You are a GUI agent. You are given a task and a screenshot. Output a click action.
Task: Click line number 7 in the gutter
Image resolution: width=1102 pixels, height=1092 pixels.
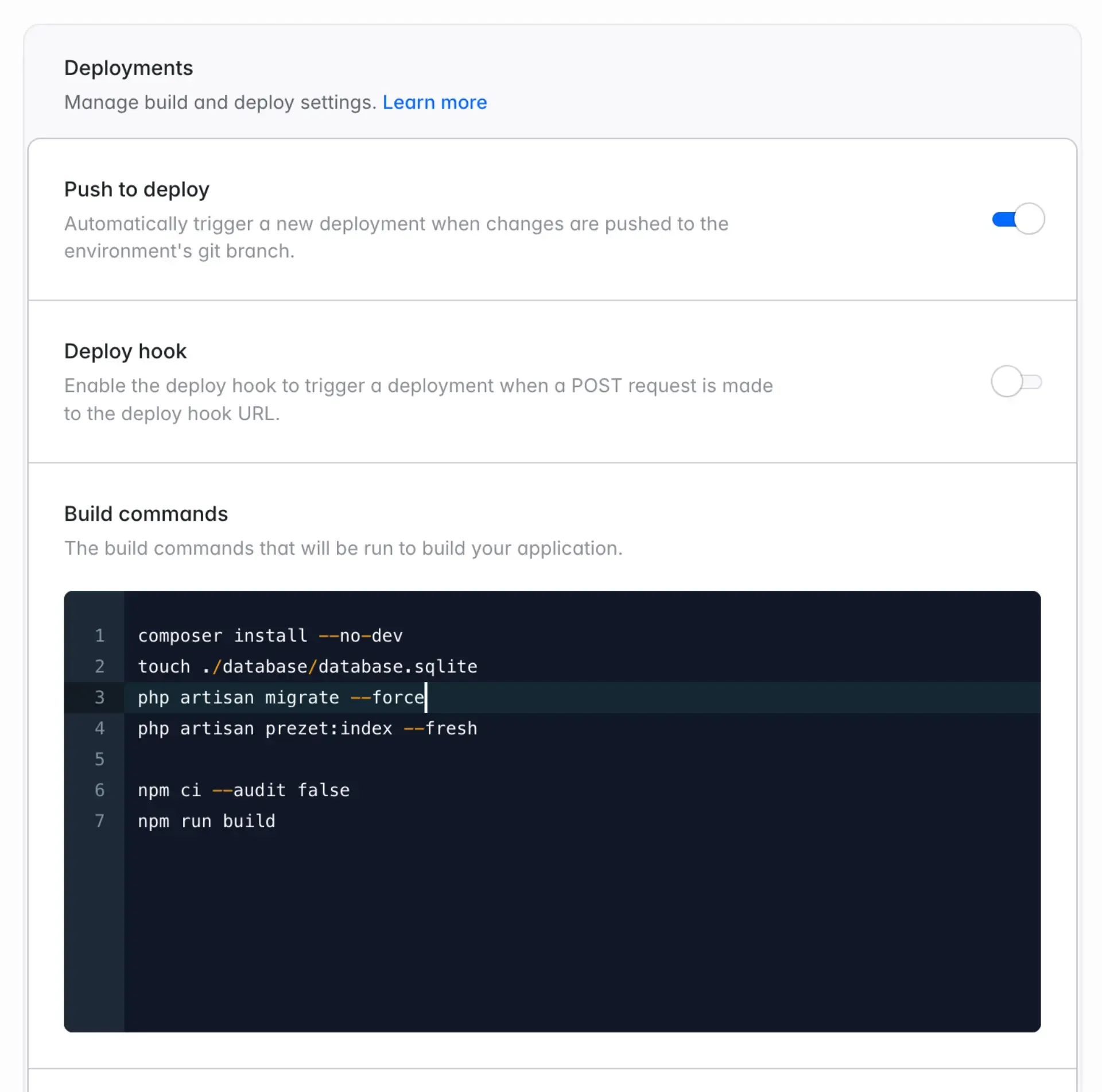[99, 822]
